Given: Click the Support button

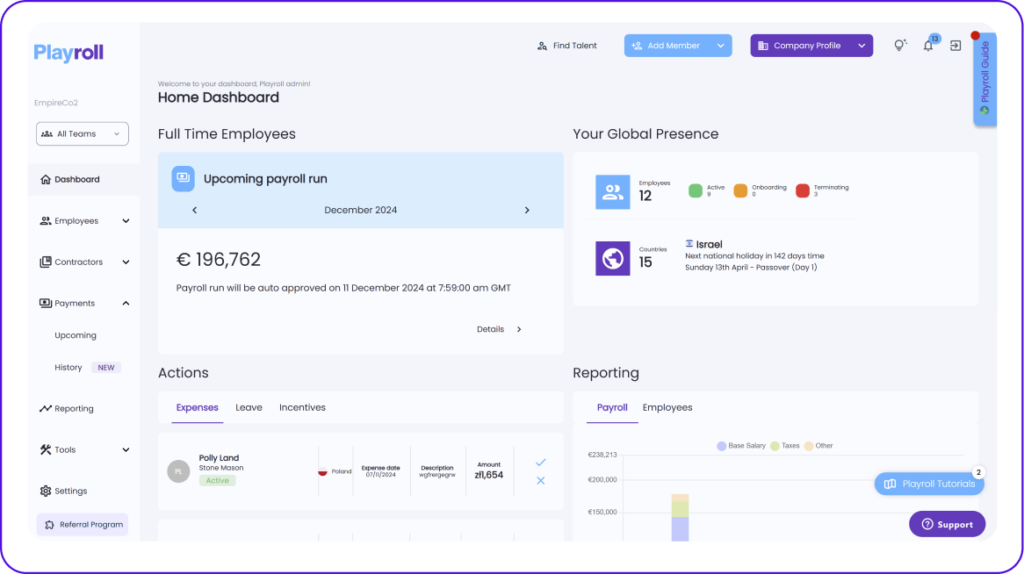Looking at the screenshot, I should click(947, 524).
